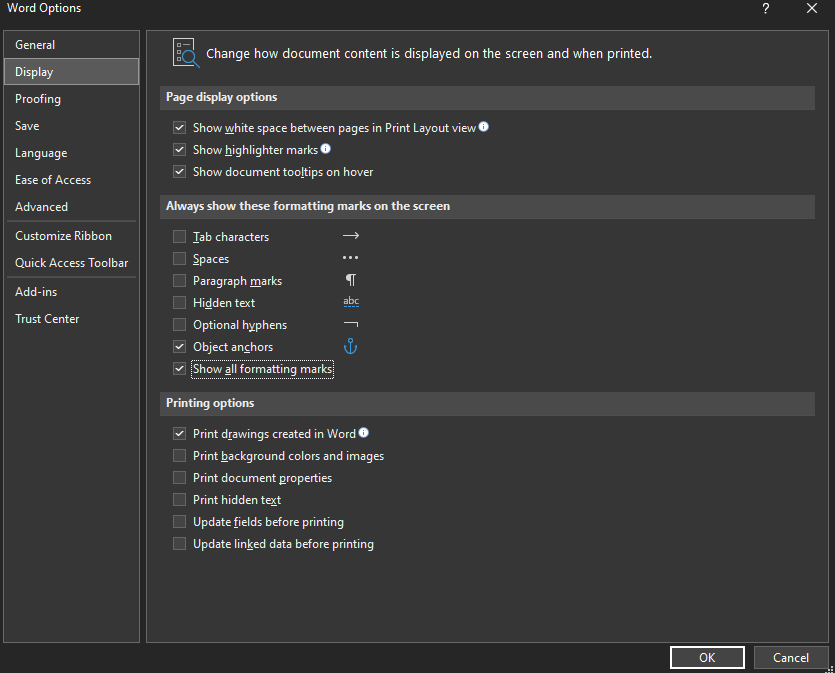Image resolution: width=835 pixels, height=673 pixels.
Task: Enable Tab characters formatting mark
Action: pyautogui.click(x=179, y=236)
